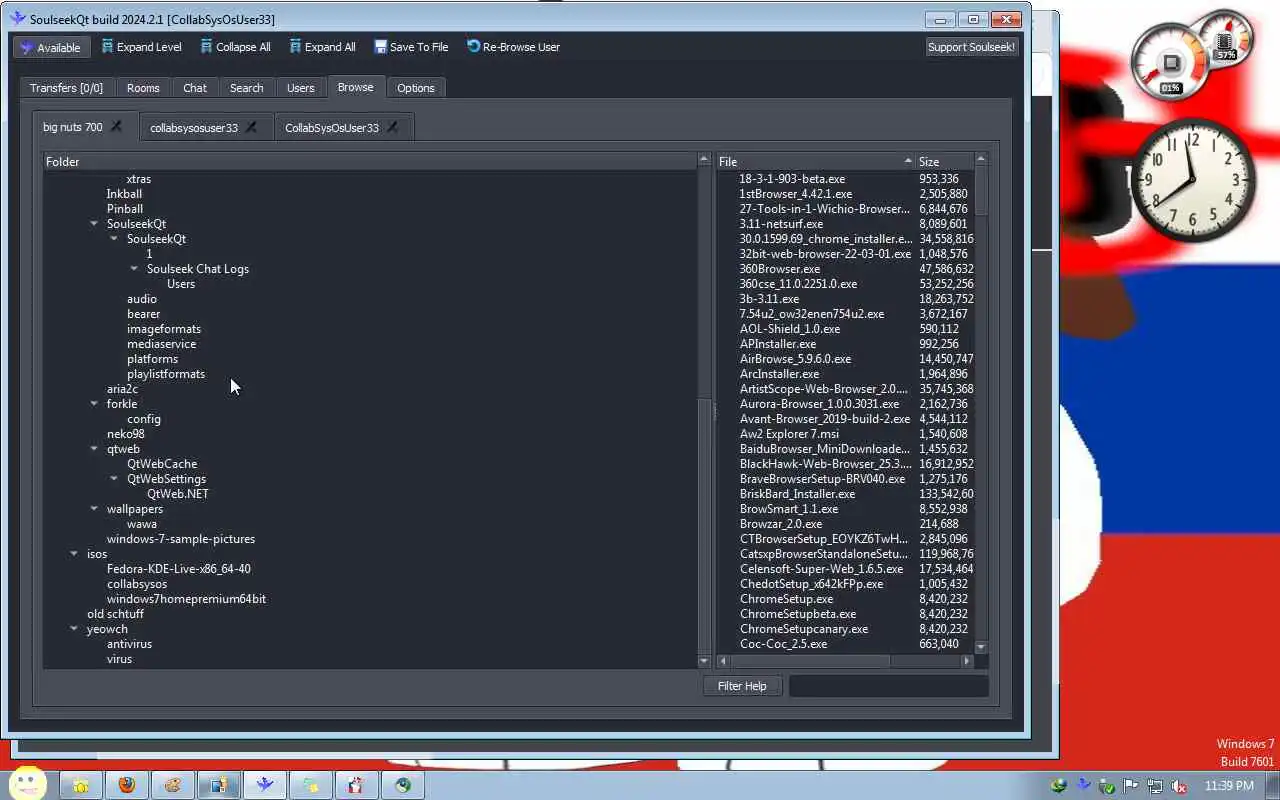Select the aria2c folder
The width and height of the screenshot is (1280, 800).
click(122, 389)
